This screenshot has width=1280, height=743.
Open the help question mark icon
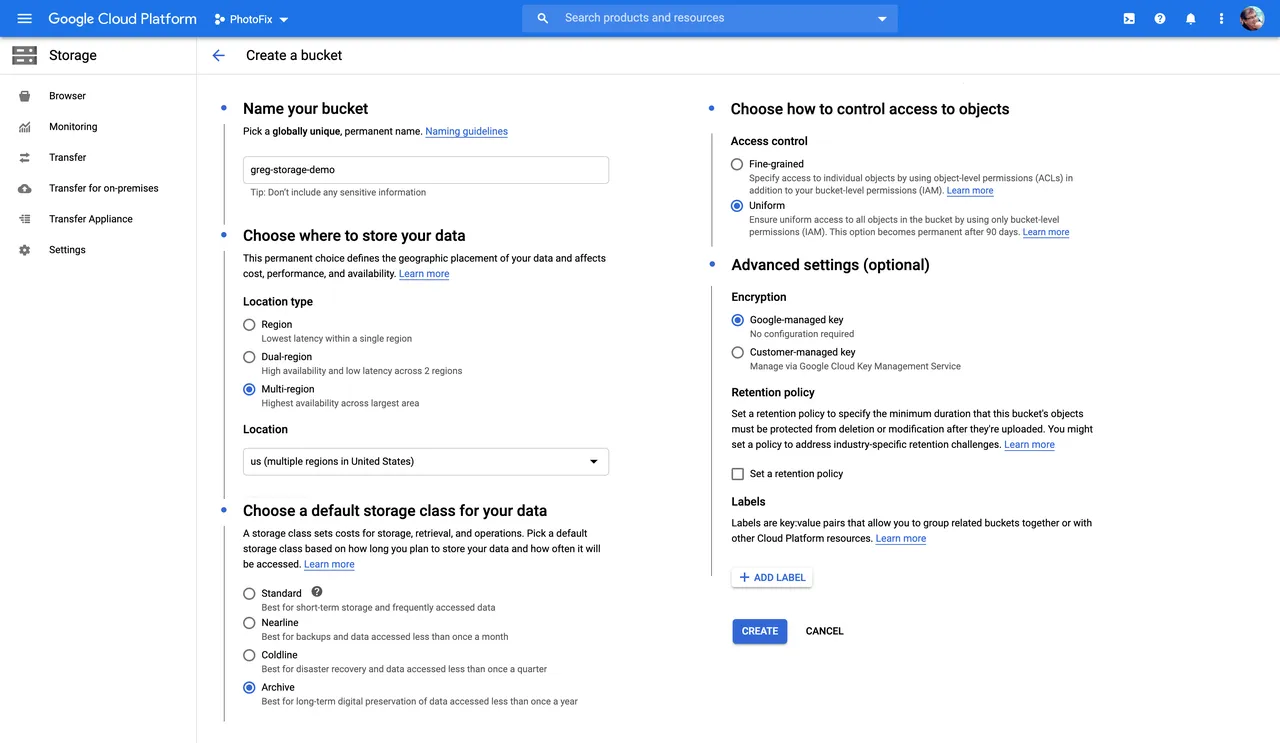click(1160, 18)
